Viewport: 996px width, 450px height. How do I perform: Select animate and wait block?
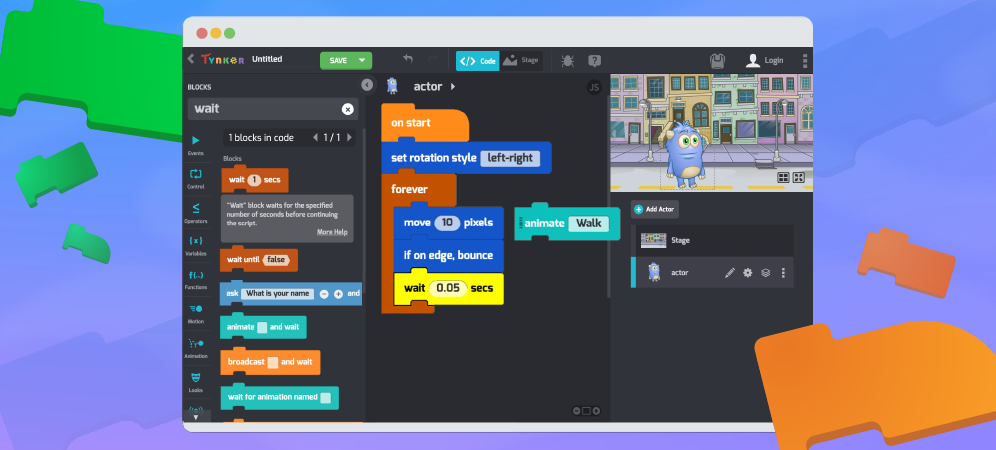tap(263, 327)
